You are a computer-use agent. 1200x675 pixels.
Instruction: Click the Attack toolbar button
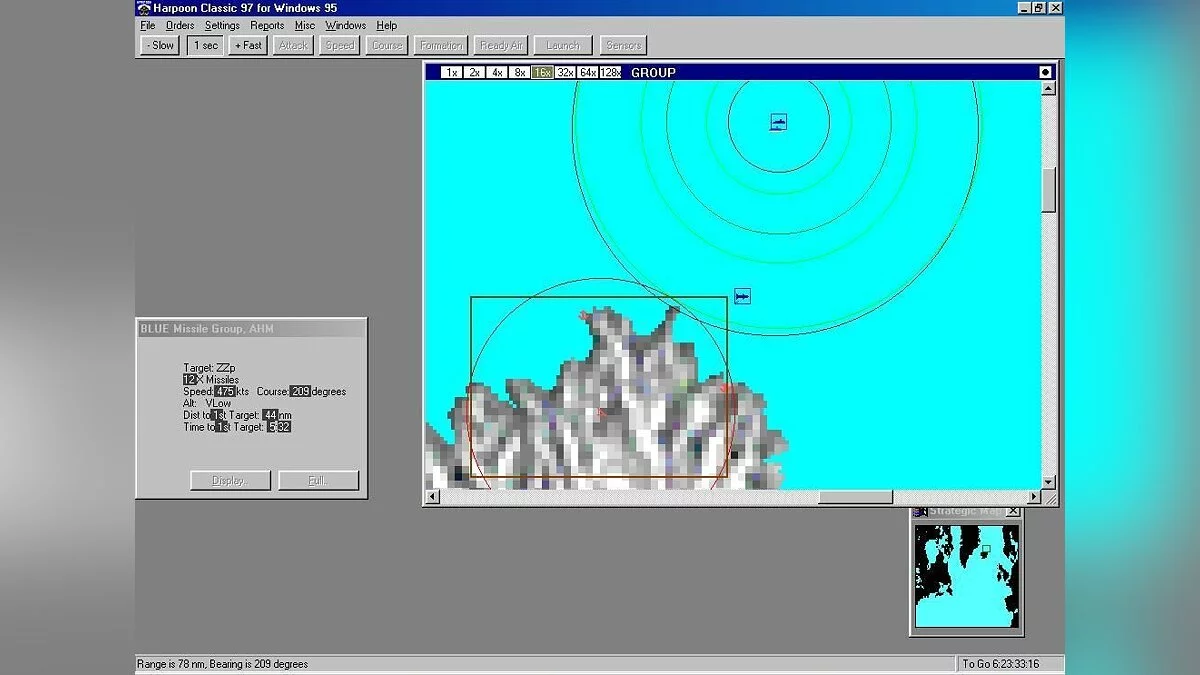[293, 45]
